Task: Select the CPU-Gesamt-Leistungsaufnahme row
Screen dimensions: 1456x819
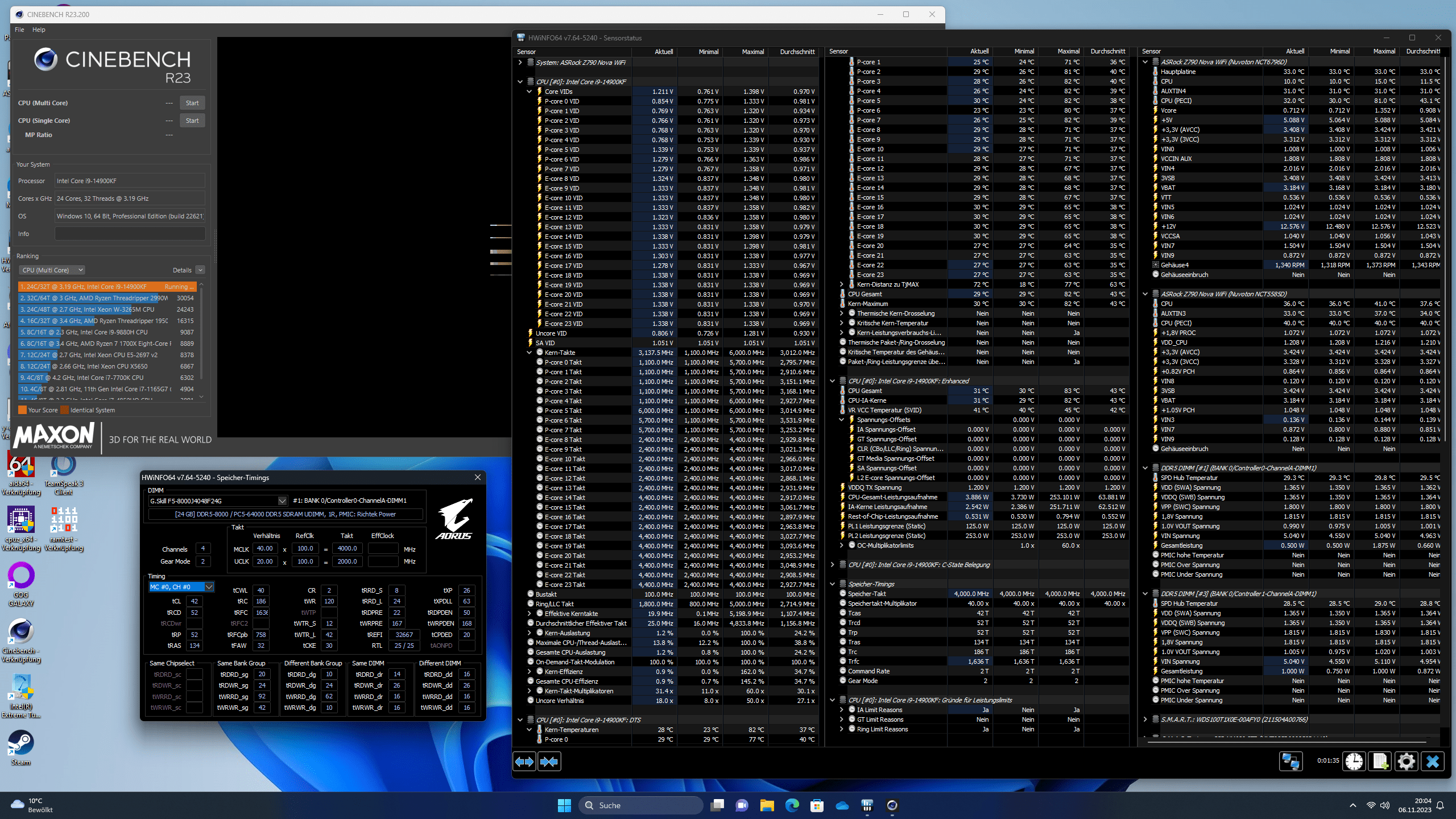Action: (x=978, y=497)
